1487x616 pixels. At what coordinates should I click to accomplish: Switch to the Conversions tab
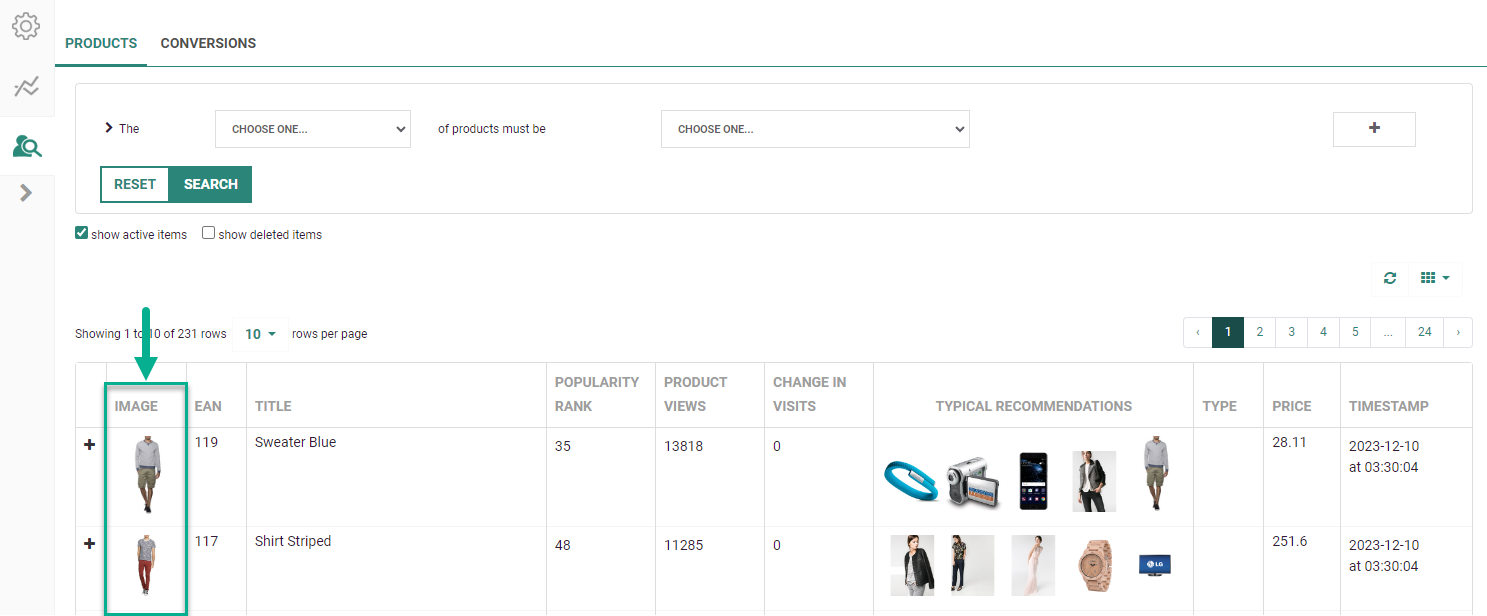point(208,43)
